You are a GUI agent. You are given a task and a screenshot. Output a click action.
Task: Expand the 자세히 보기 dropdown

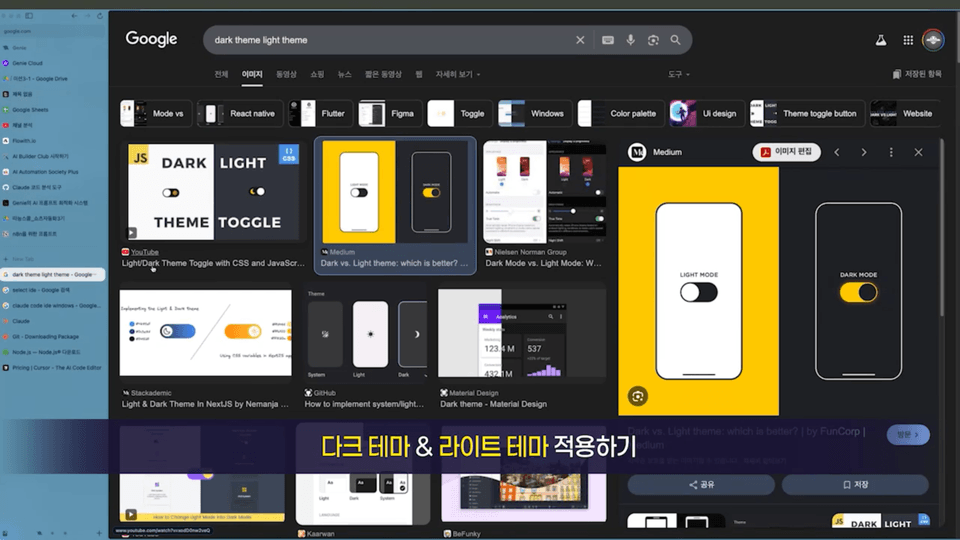457,74
